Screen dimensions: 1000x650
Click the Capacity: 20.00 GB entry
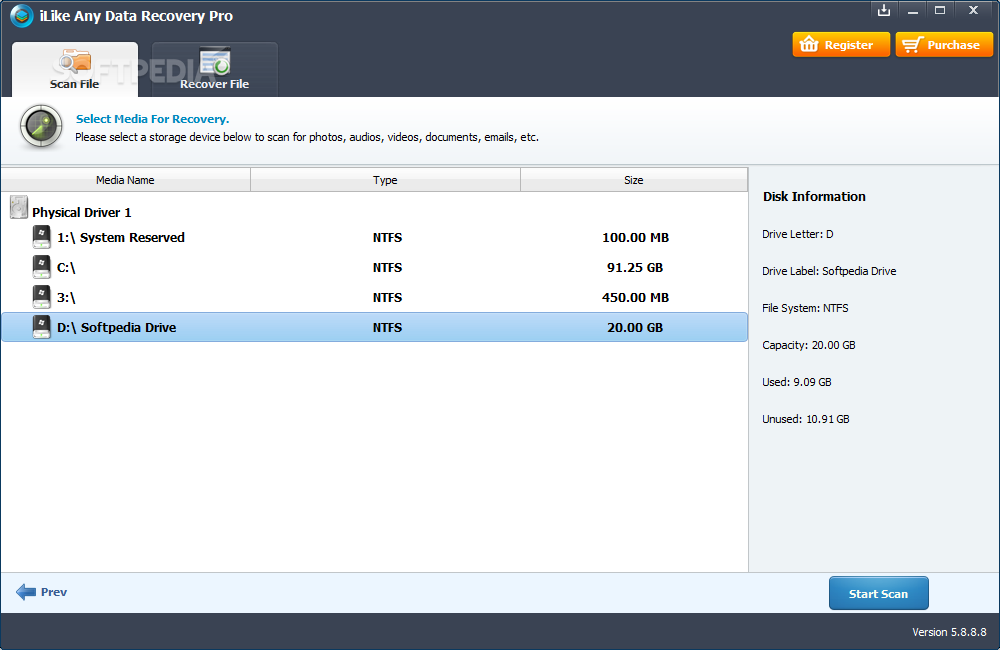[809, 345]
